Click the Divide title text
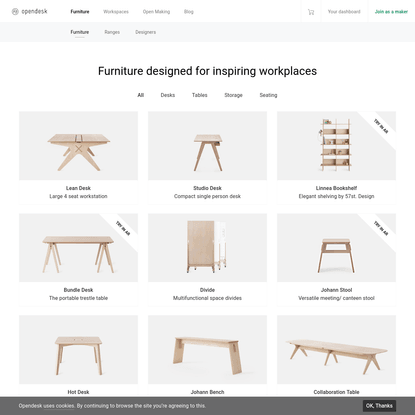Viewport: 415px width, 415px height. pyautogui.click(x=207, y=290)
